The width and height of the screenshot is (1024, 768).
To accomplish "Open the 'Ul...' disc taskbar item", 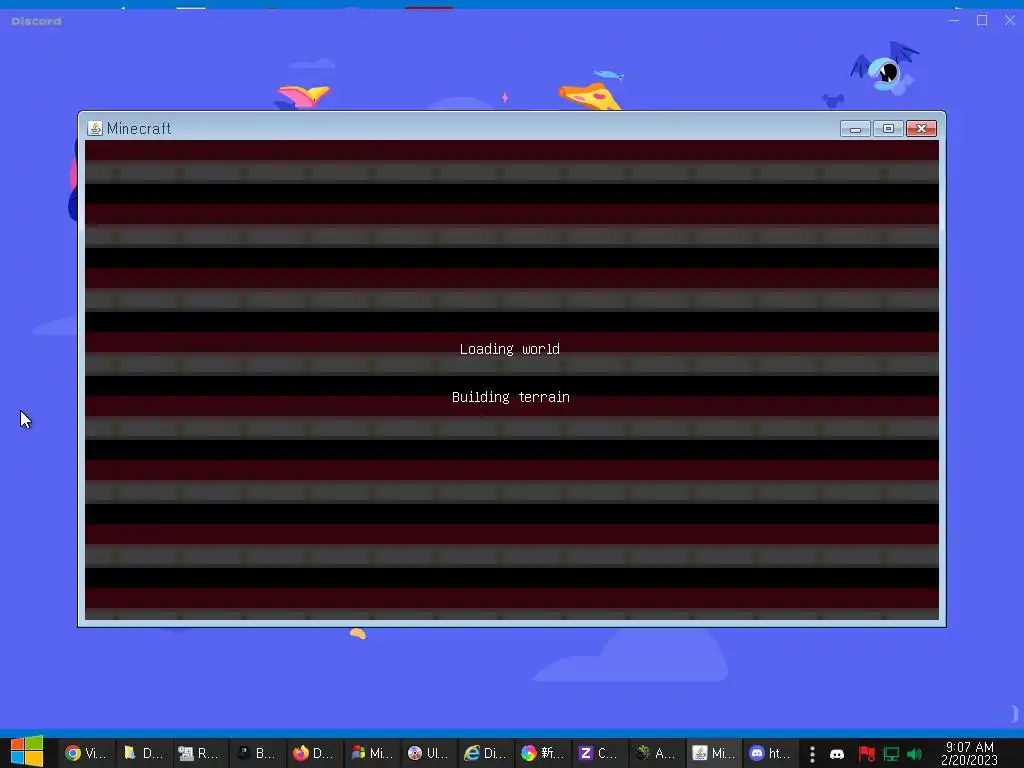I will tap(428, 753).
